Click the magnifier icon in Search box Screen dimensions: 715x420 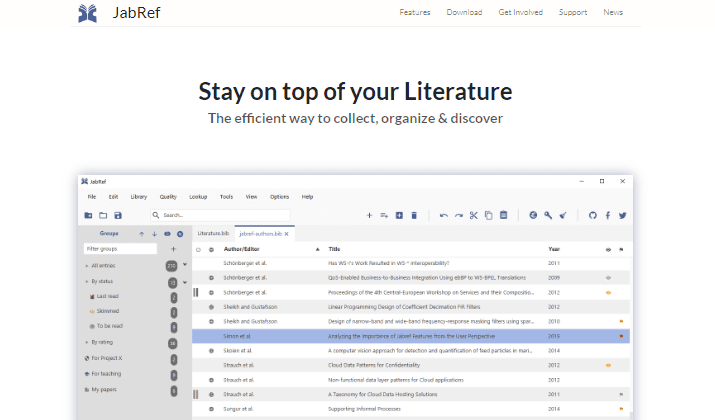(x=156, y=215)
